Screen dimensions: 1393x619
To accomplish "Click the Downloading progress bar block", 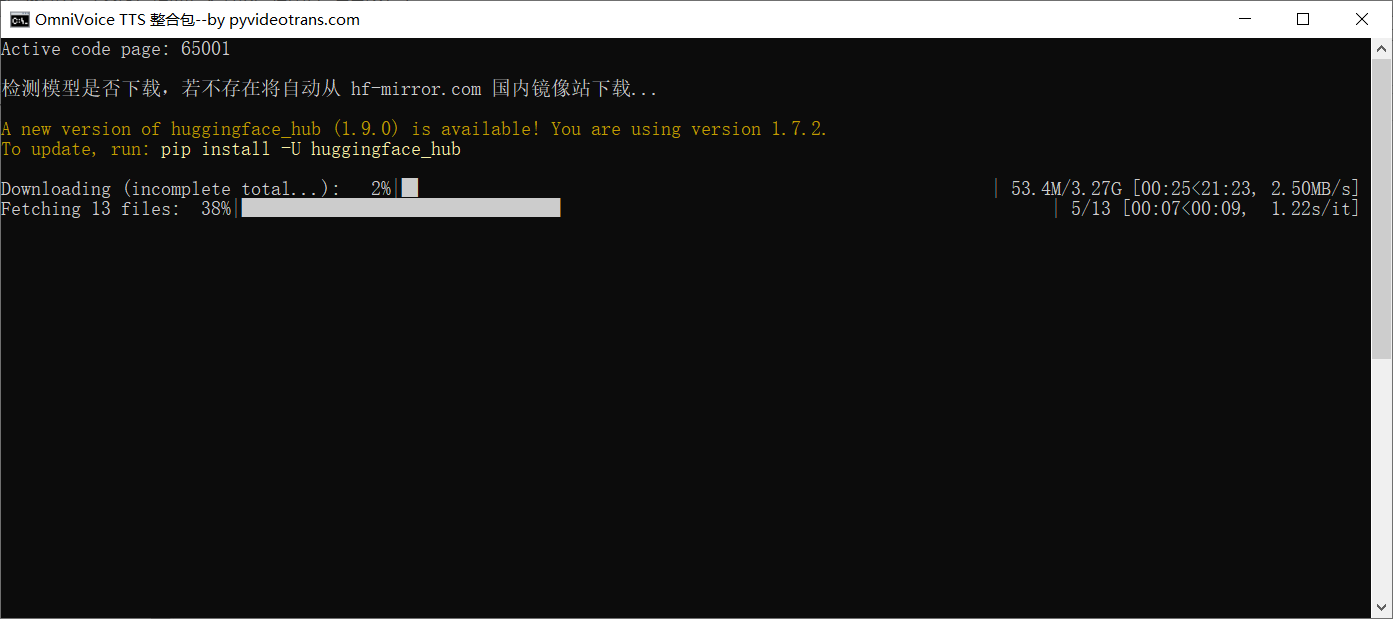I will tap(410, 188).
